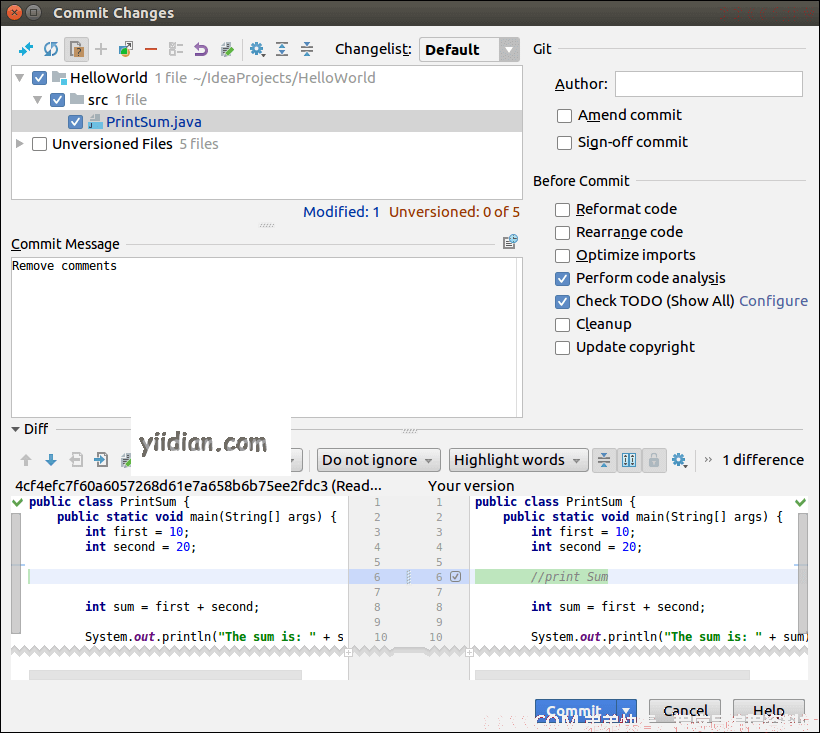Toggle Synchronize scrolling in Diff toolbar
820x733 pixels.
pyautogui.click(x=629, y=460)
